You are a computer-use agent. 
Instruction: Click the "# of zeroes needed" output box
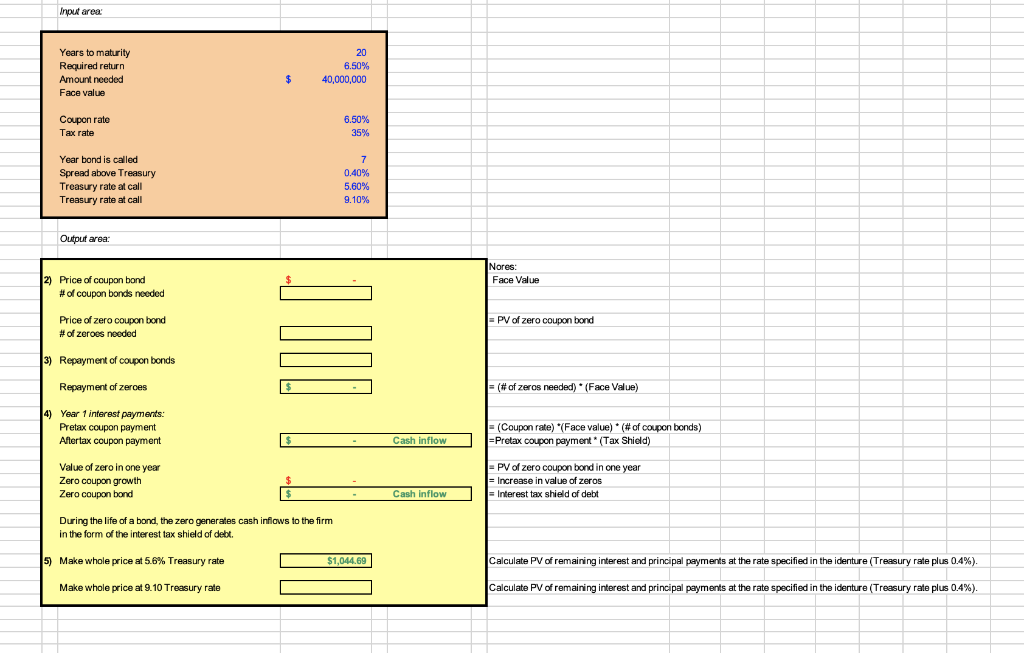coord(326,334)
